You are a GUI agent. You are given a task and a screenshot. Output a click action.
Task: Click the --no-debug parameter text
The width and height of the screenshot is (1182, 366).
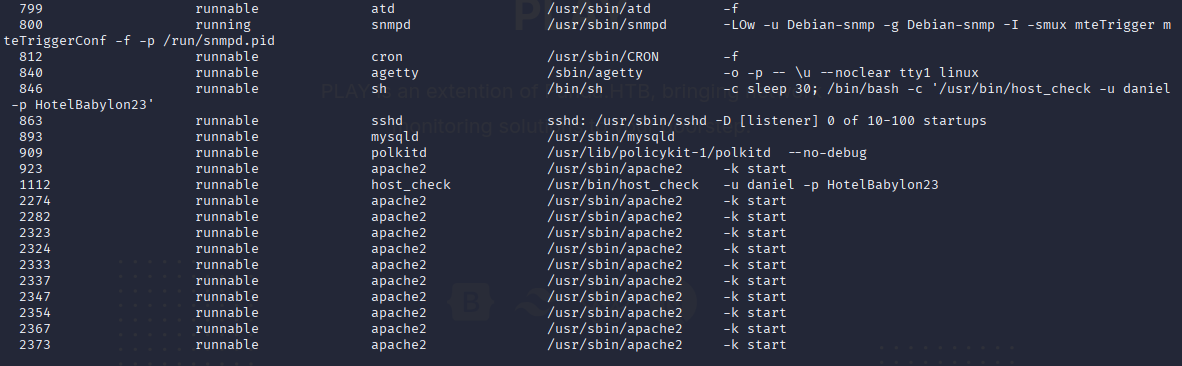(827, 153)
